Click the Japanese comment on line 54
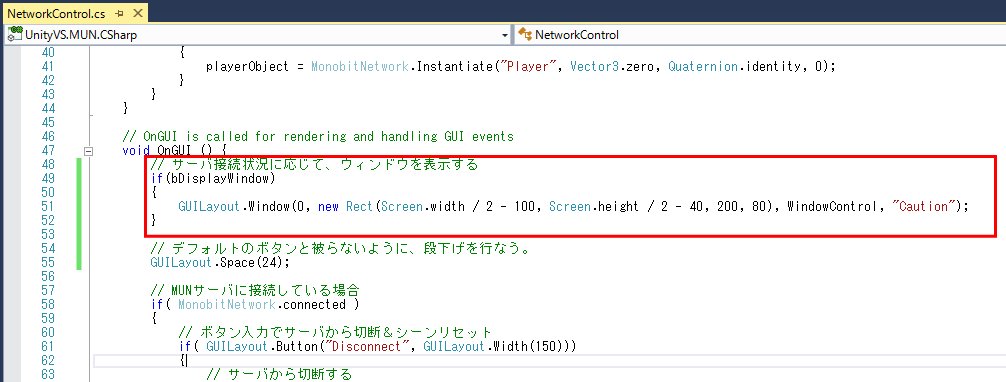The image size is (1006, 382). [340, 248]
